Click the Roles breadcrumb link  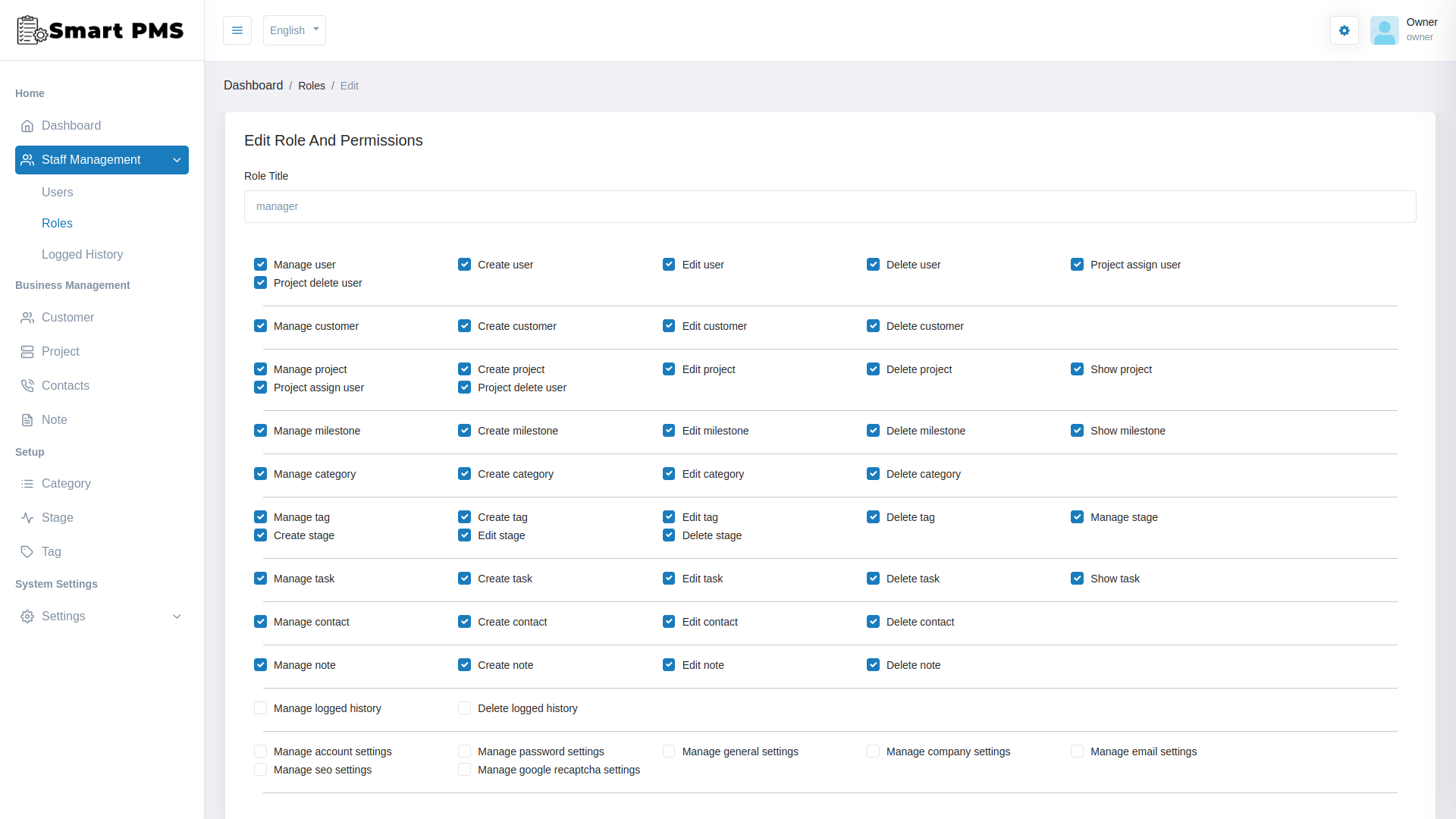coord(312,85)
